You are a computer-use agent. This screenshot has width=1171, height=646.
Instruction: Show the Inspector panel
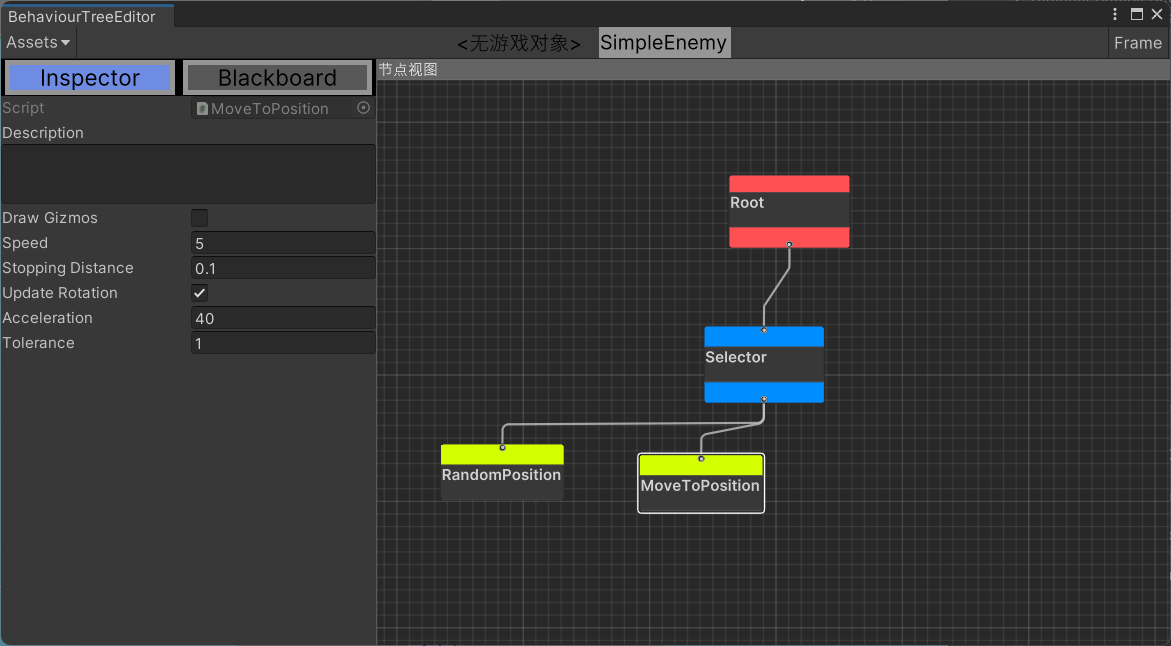click(x=90, y=78)
